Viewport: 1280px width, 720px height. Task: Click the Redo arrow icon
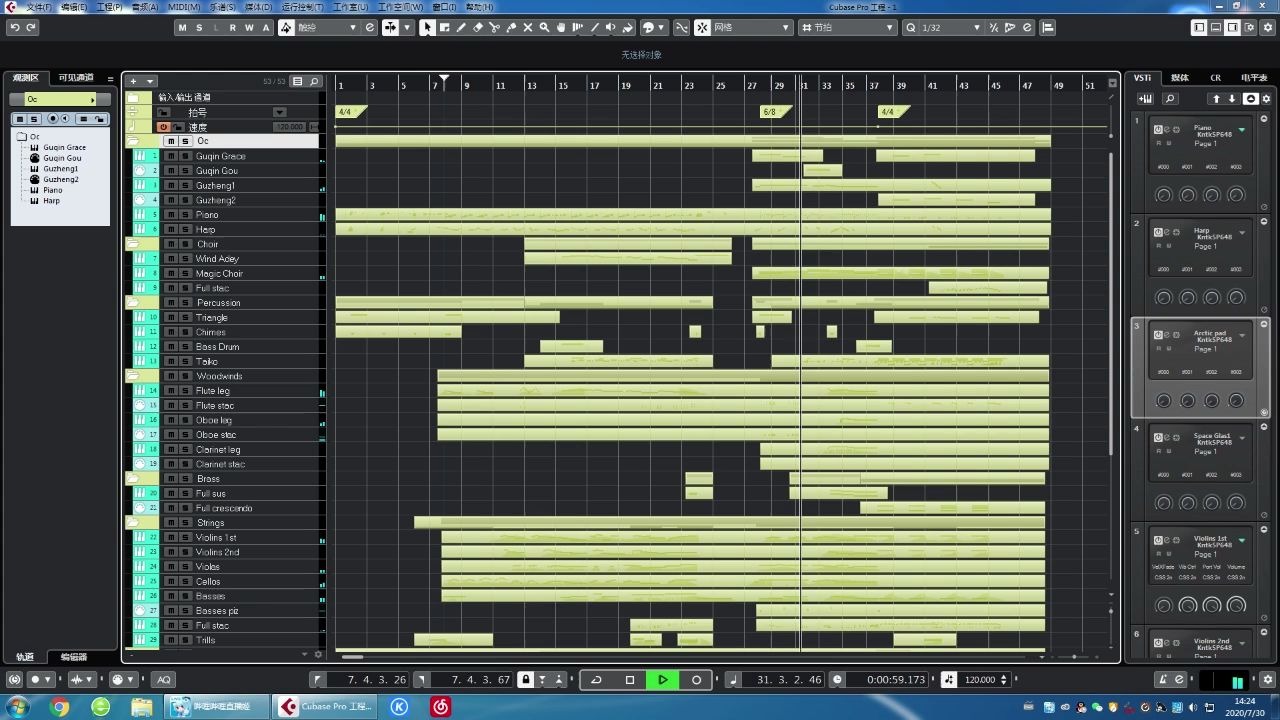click(x=31, y=27)
